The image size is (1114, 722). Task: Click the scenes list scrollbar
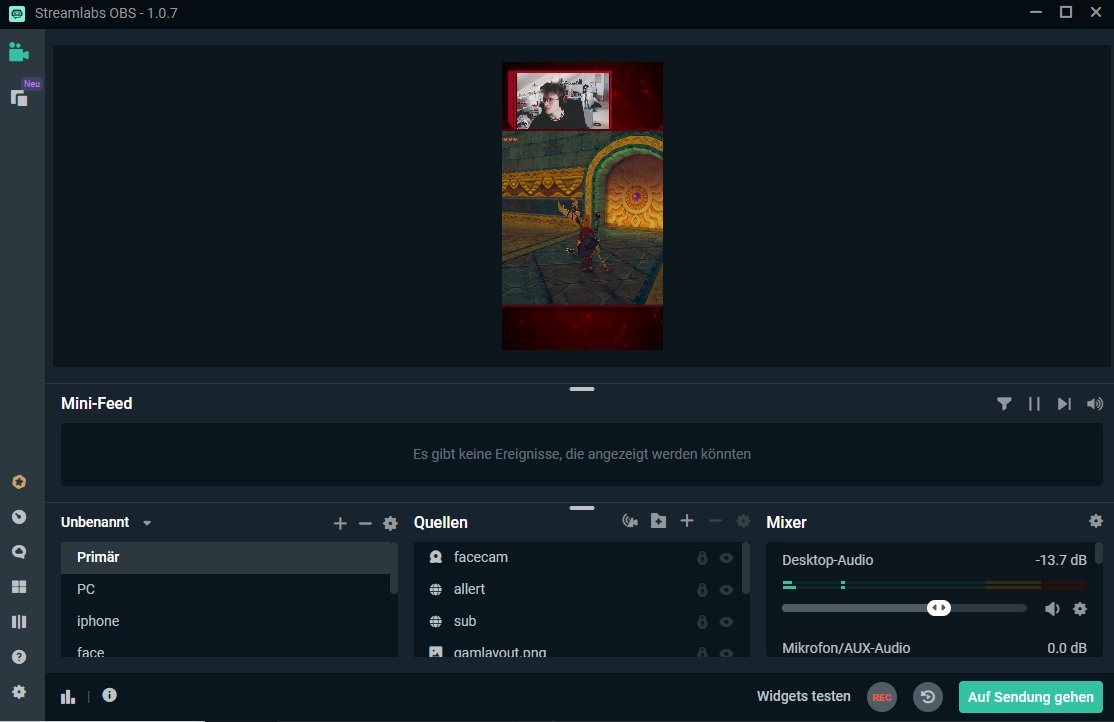tap(394, 569)
